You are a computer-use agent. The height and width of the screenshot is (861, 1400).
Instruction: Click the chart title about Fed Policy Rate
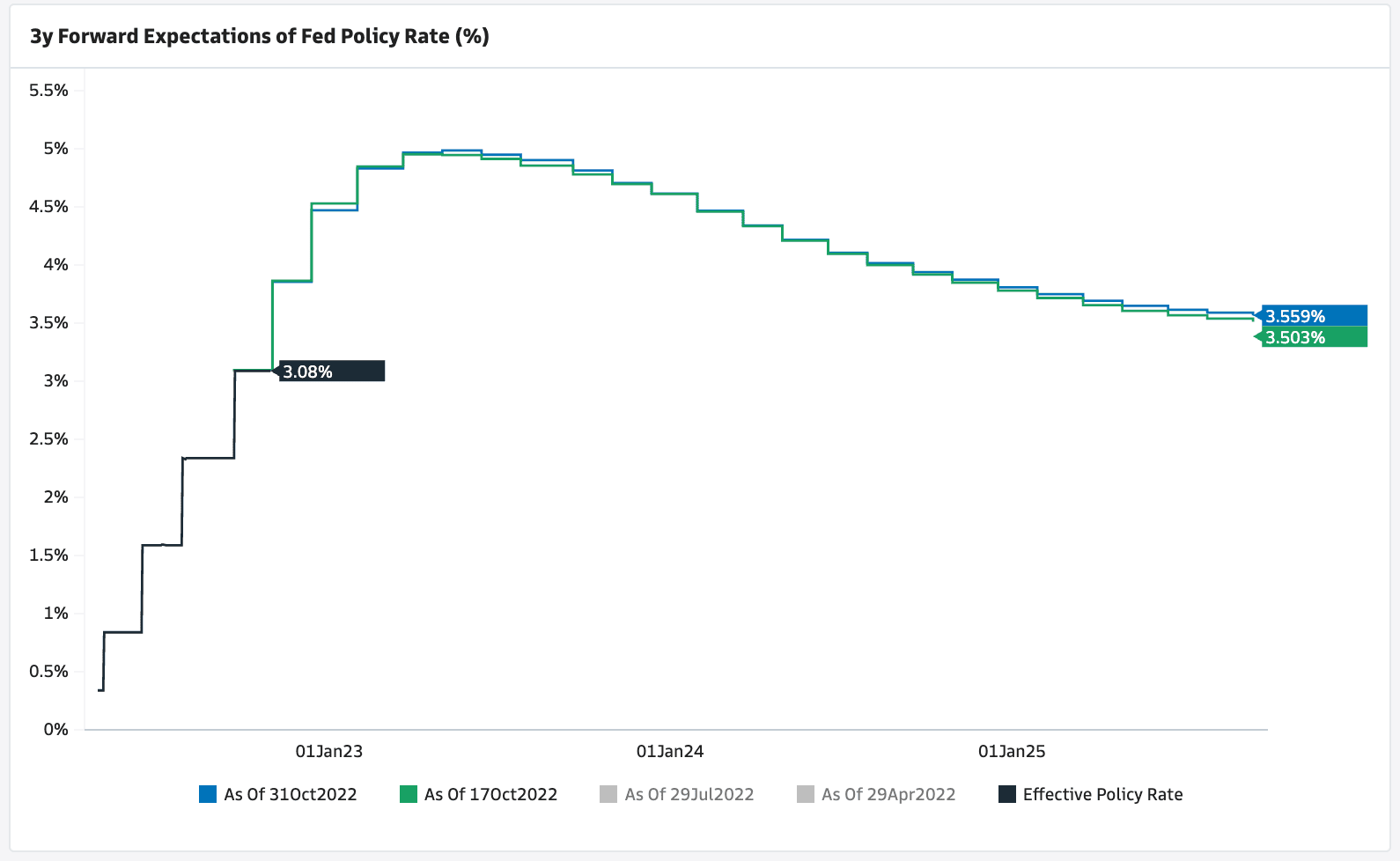point(260,36)
